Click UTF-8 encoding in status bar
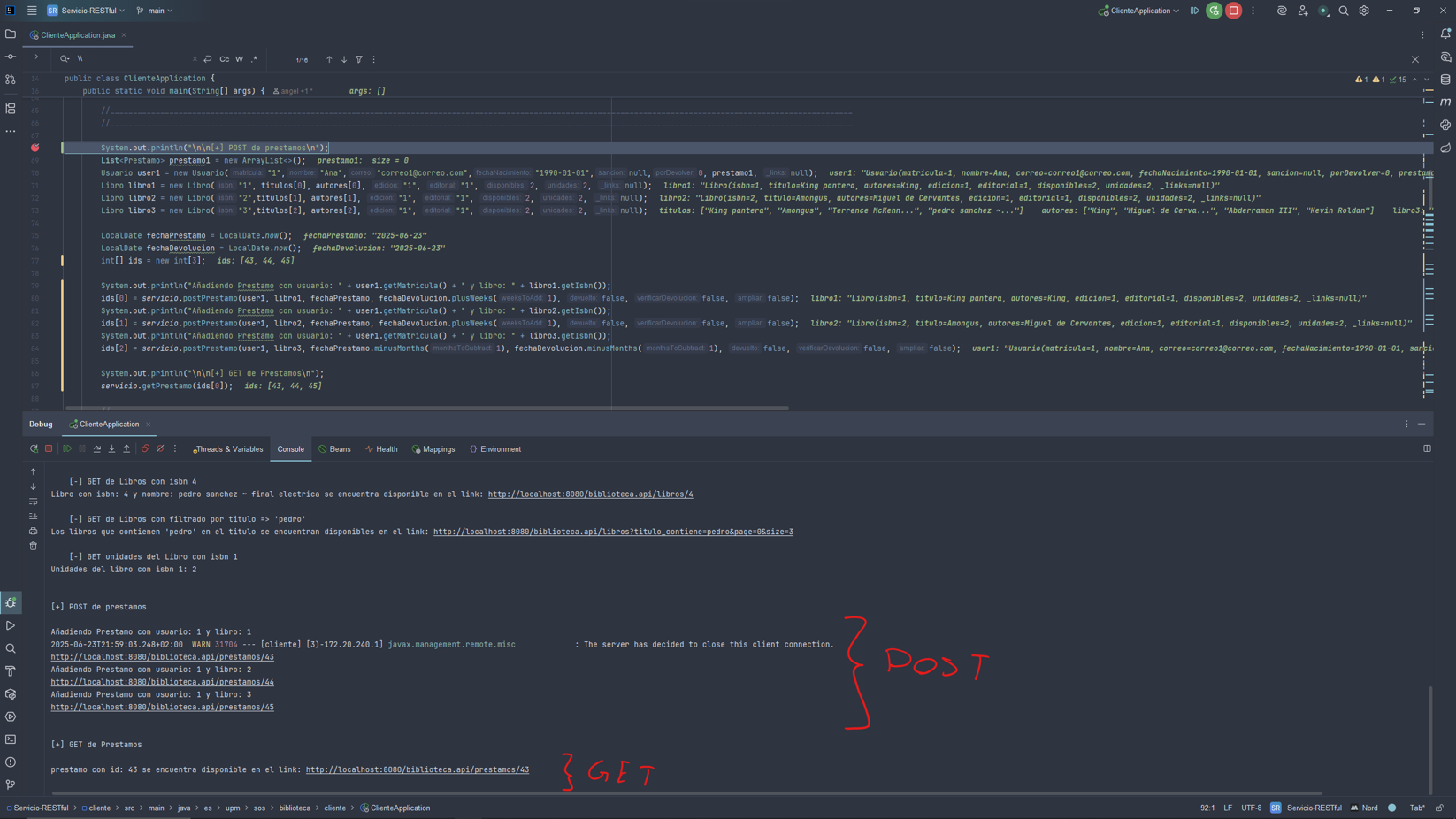Image resolution: width=1456 pixels, height=819 pixels. 1252,808
